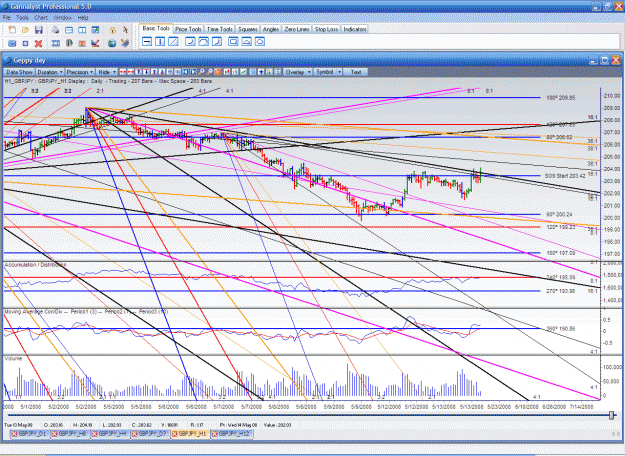This screenshot has width=625, height=456.
Task: Click the second magnifier zoom icon
Action: pyautogui.click(x=209, y=72)
